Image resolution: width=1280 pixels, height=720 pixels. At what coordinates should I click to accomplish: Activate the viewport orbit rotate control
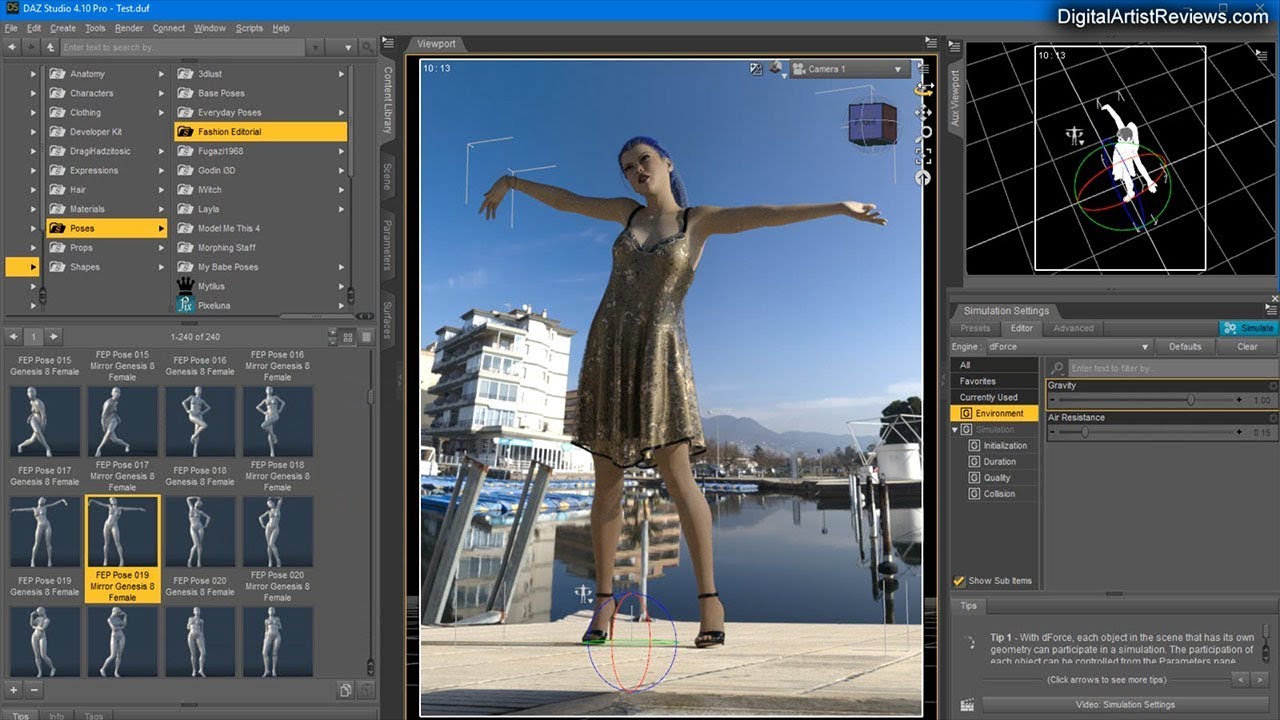[x=924, y=89]
